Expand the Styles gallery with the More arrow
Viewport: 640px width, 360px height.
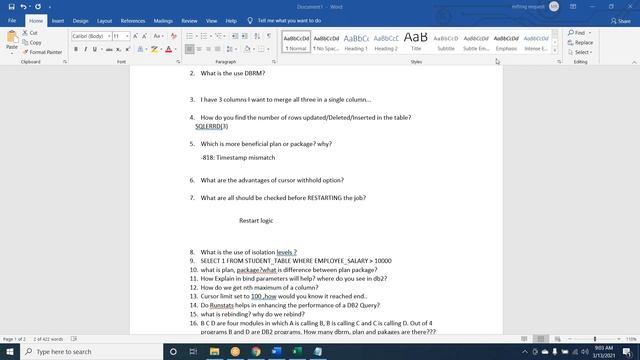555,50
